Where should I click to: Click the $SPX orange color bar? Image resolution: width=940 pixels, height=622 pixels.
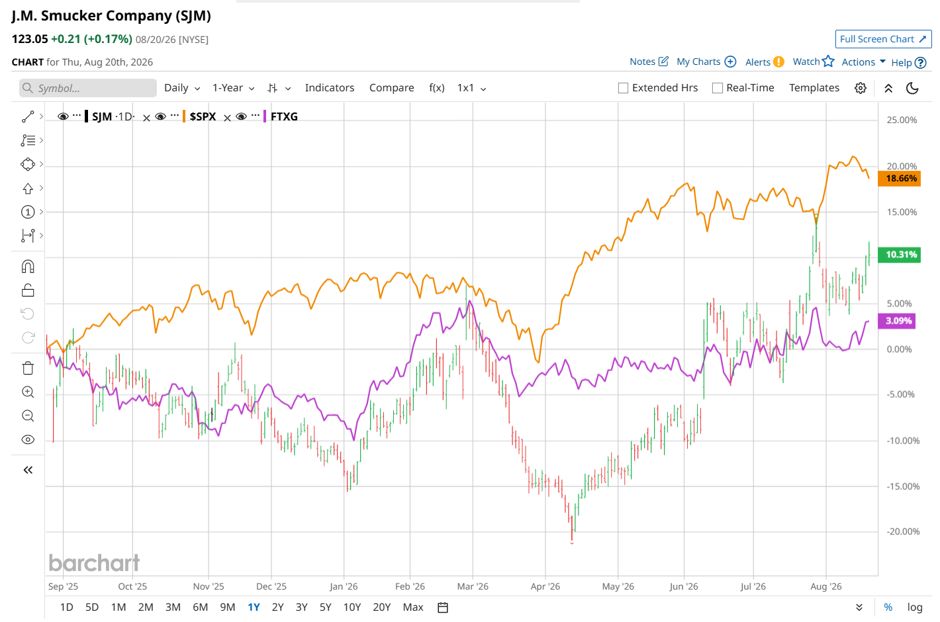pyautogui.click(x=184, y=116)
